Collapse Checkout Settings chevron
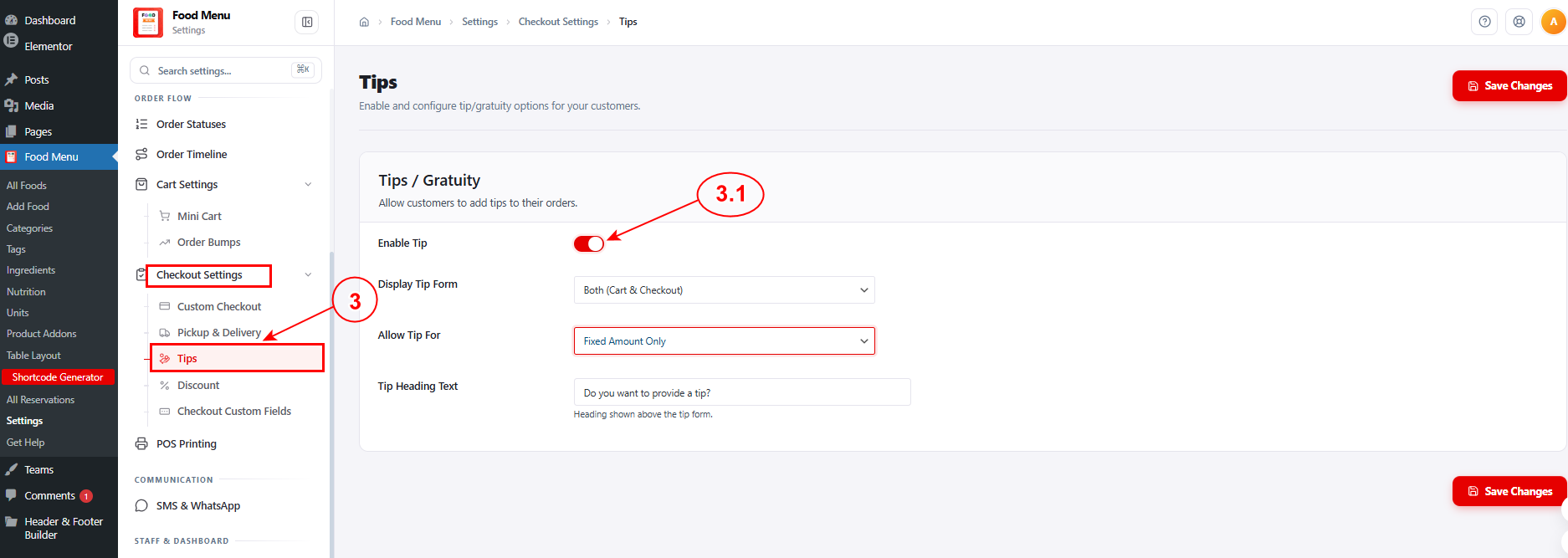Viewport: 1568px width, 558px height. (x=308, y=274)
